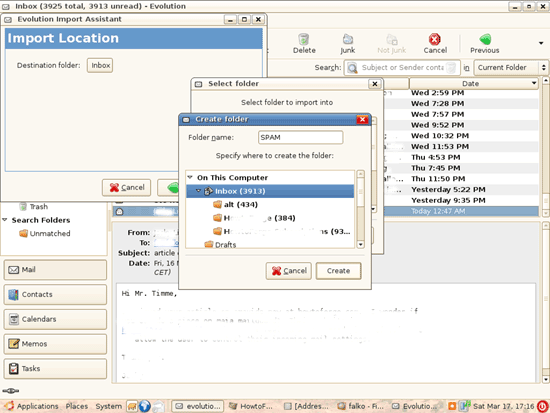This screenshot has width=550, height=413.
Task: Cancel the Create folder dialog
Action: click(289, 271)
